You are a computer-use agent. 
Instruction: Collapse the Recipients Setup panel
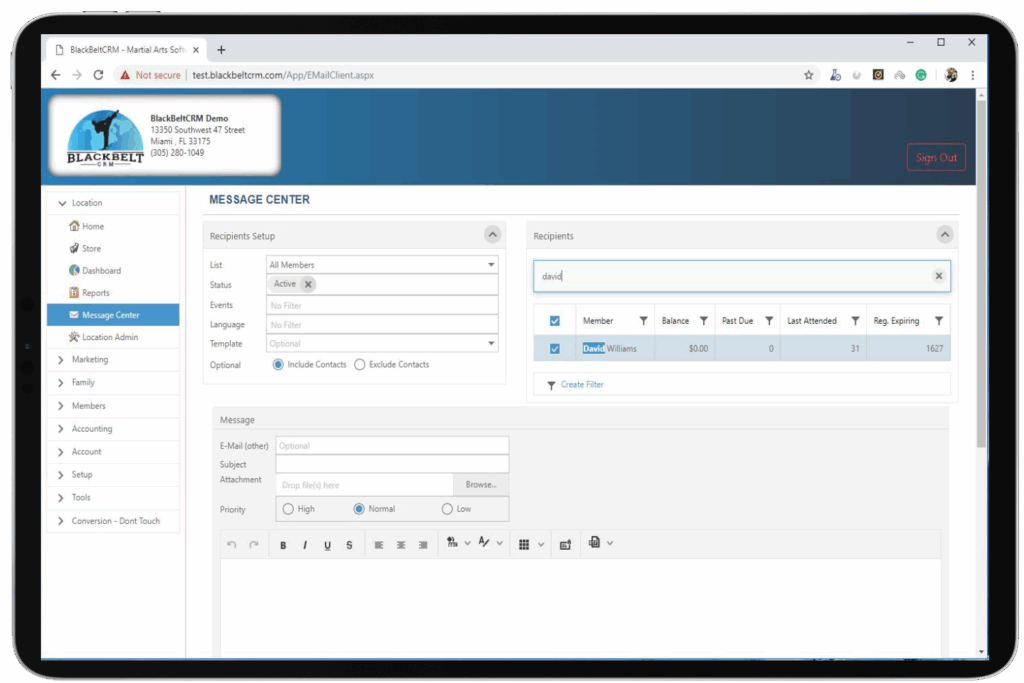coord(492,234)
